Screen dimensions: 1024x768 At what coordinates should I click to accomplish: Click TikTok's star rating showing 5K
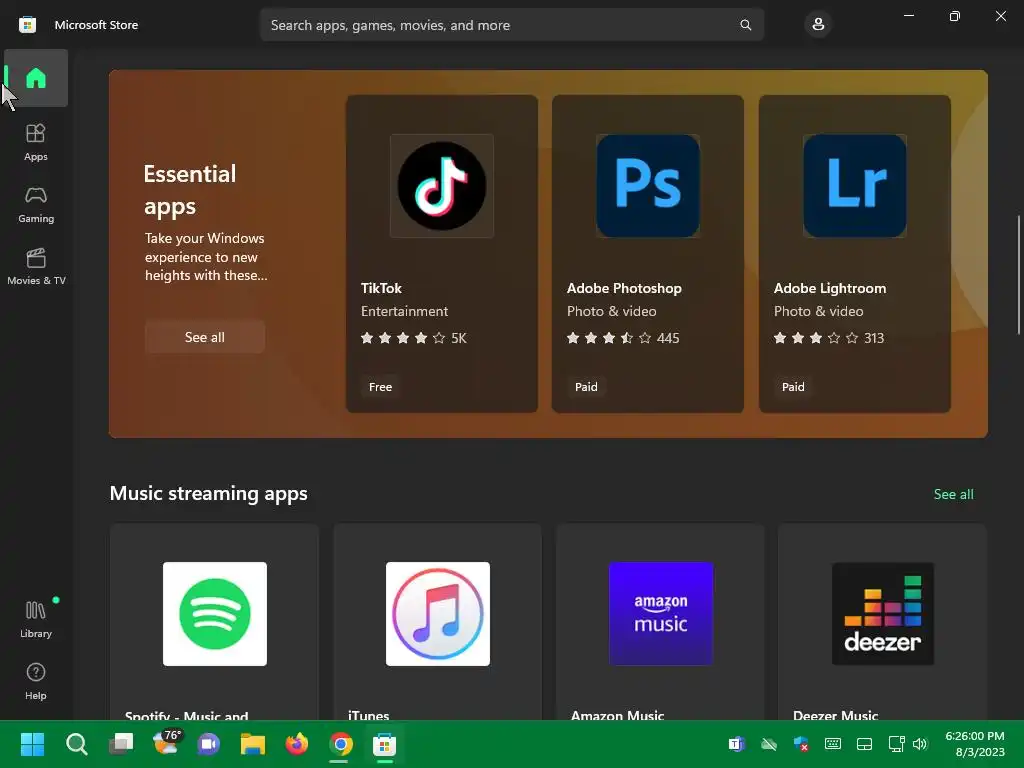pyautogui.click(x=414, y=338)
